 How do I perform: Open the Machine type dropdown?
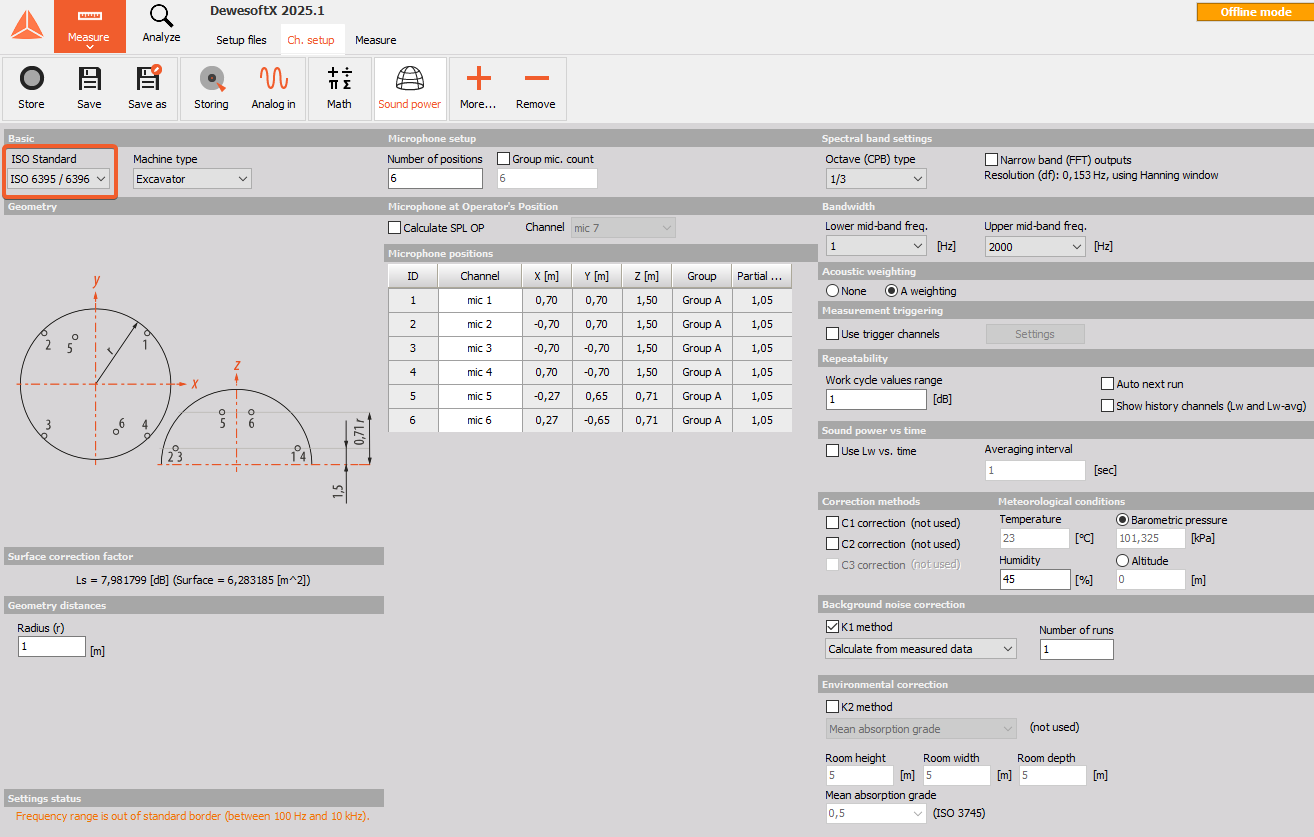[192, 179]
